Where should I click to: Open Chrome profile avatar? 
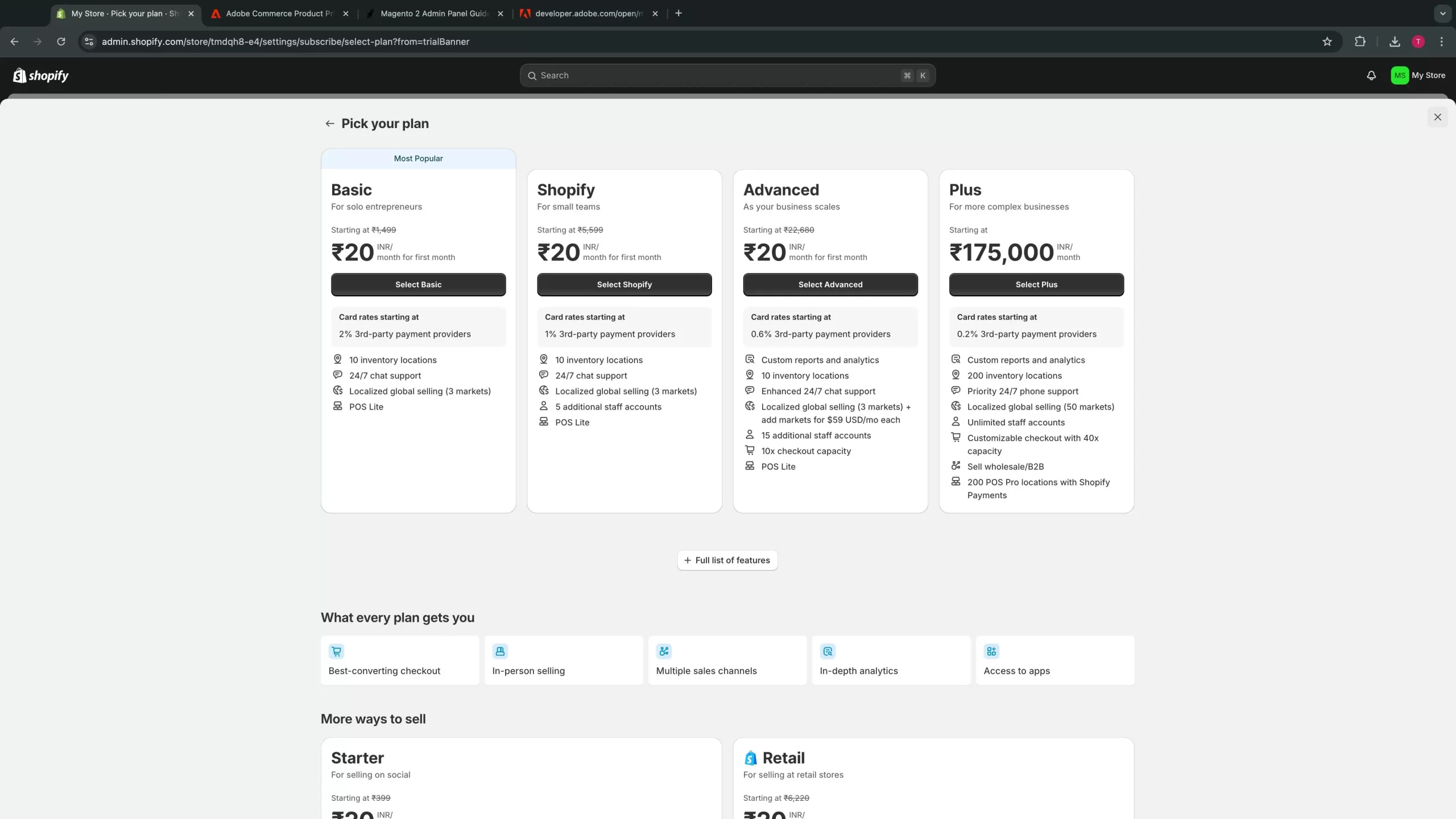point(1418,42)
